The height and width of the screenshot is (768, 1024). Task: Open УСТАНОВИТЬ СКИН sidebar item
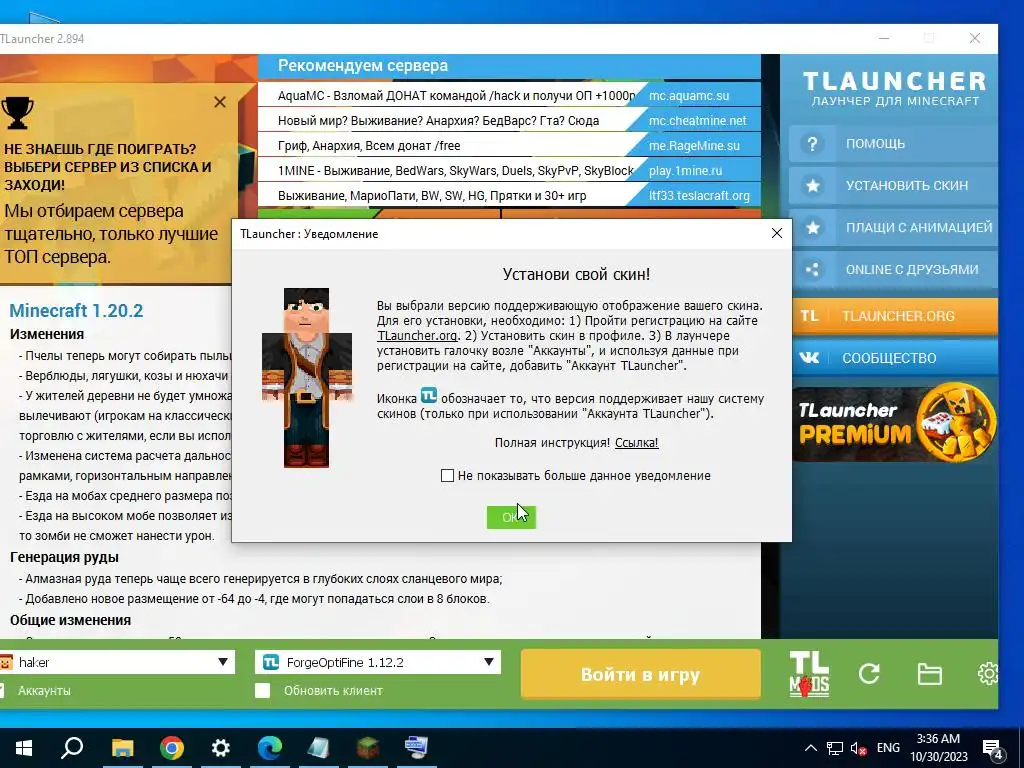893,185
